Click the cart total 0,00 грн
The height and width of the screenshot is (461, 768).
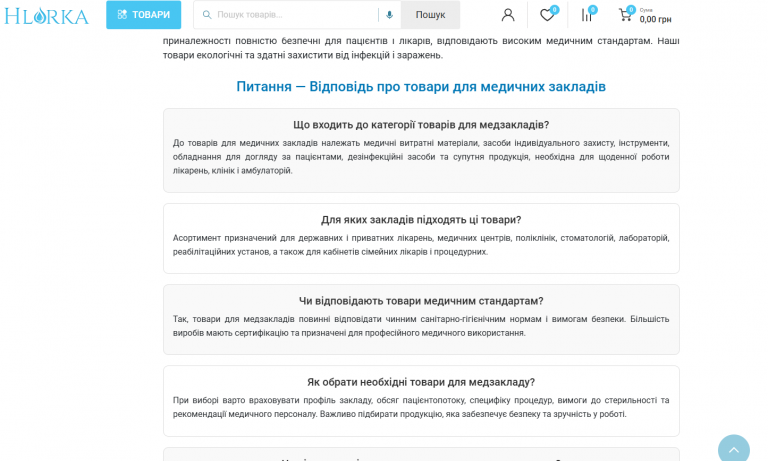pyautogui.click(x=655, y=20)
